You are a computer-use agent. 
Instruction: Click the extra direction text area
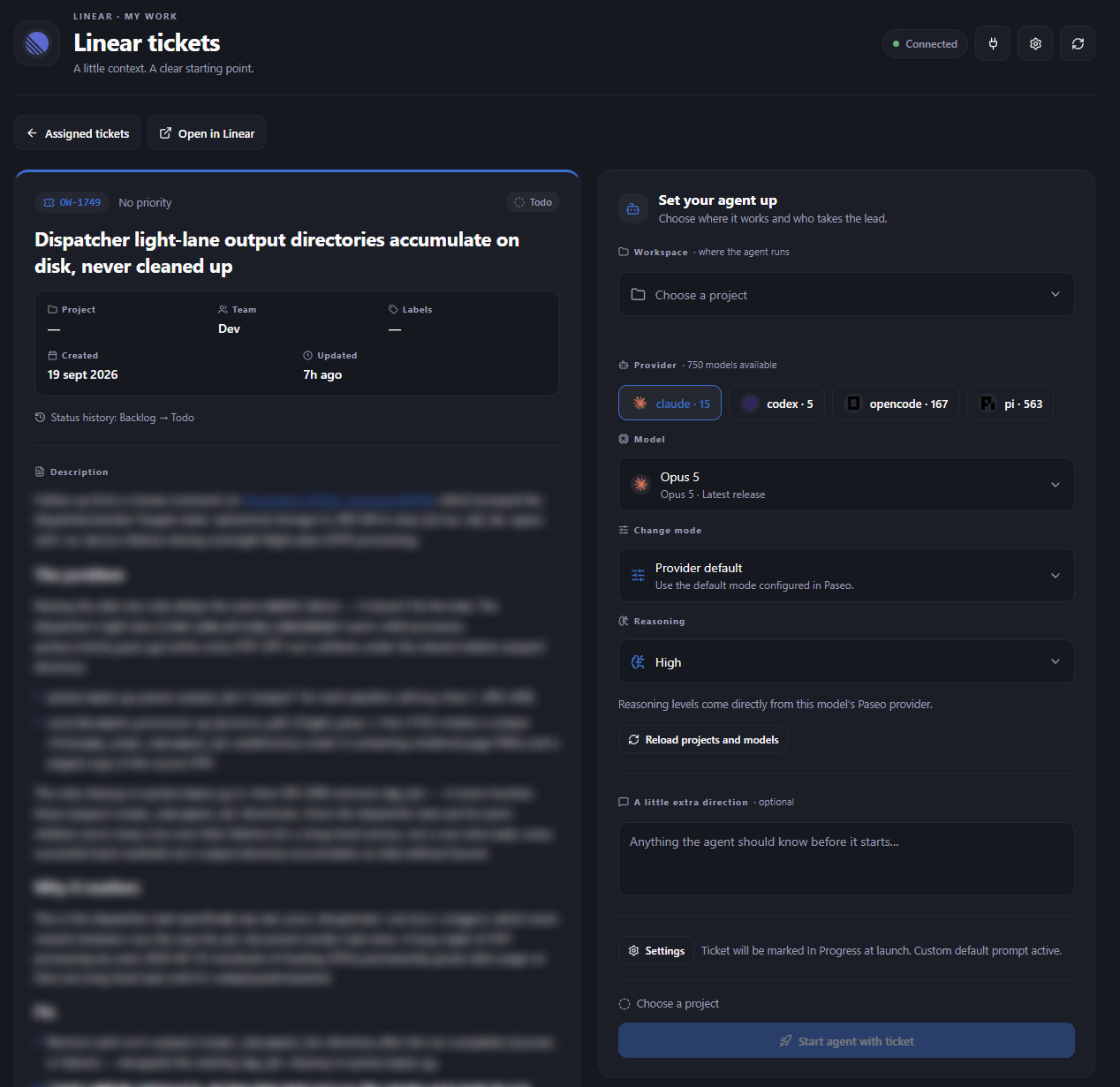click(x=846, y=860)
